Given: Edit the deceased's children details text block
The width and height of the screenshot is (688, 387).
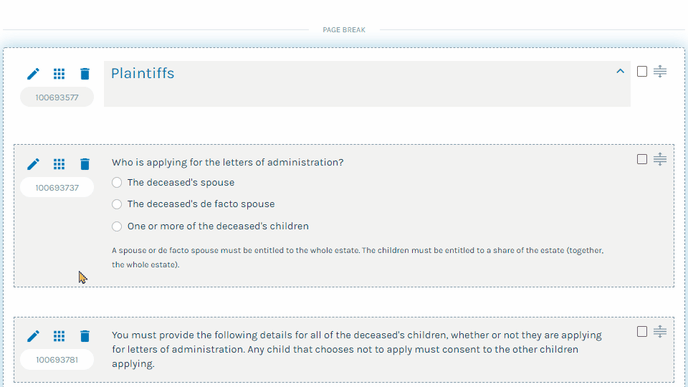Looking at the screenshot, I should 33,336.
